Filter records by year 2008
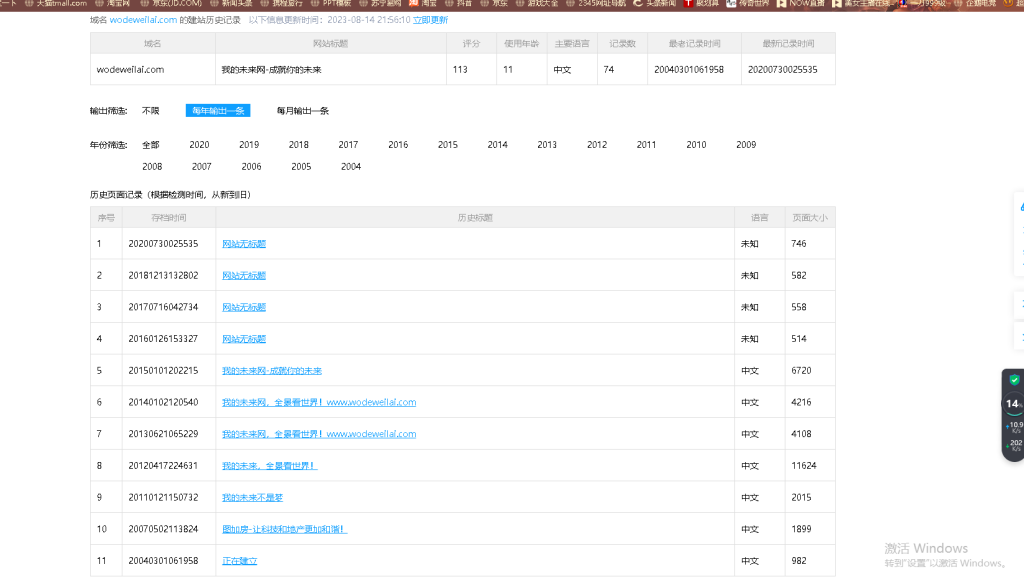Image resolution: width=1024 pixels, height=582 pixels. pos(152,167)
